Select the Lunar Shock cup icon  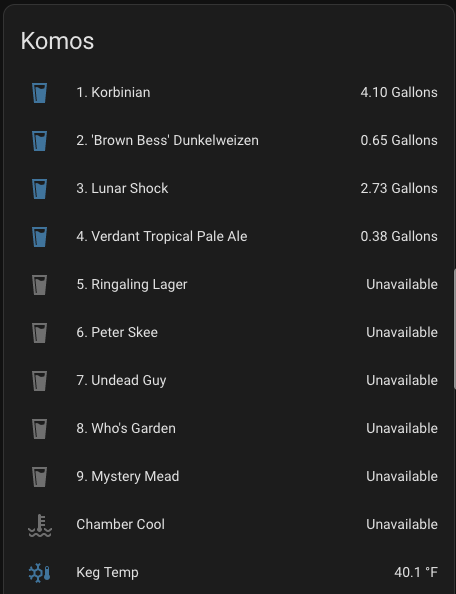point(39,189)
